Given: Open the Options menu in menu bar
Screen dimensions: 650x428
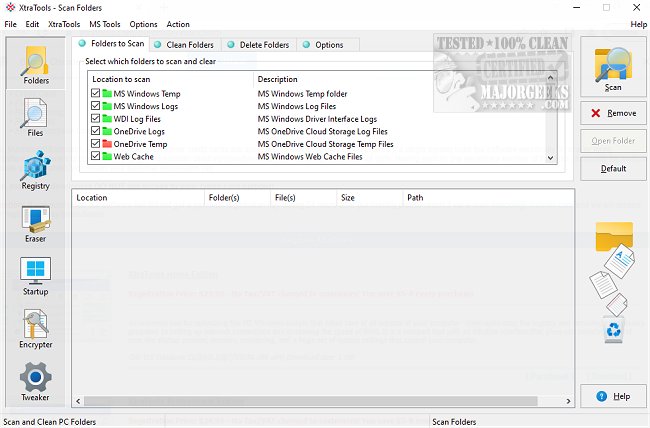Looking at the screenshot, I should (x=143, y=24).
